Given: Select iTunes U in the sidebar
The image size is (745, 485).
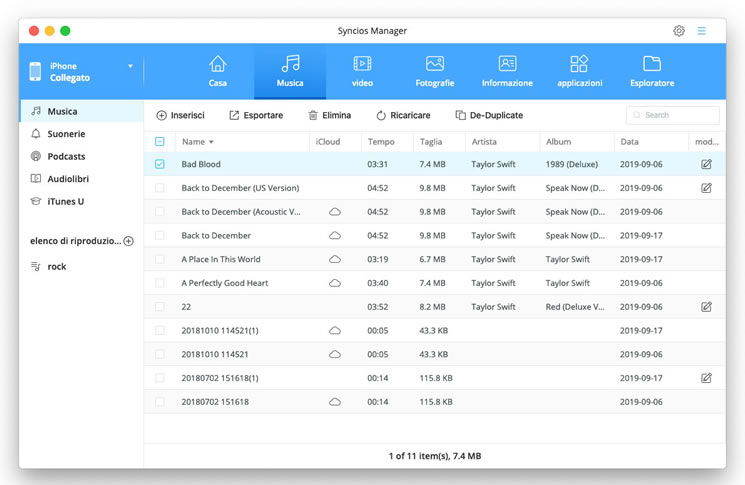Looking at the screenshot, I should [81, 201].
